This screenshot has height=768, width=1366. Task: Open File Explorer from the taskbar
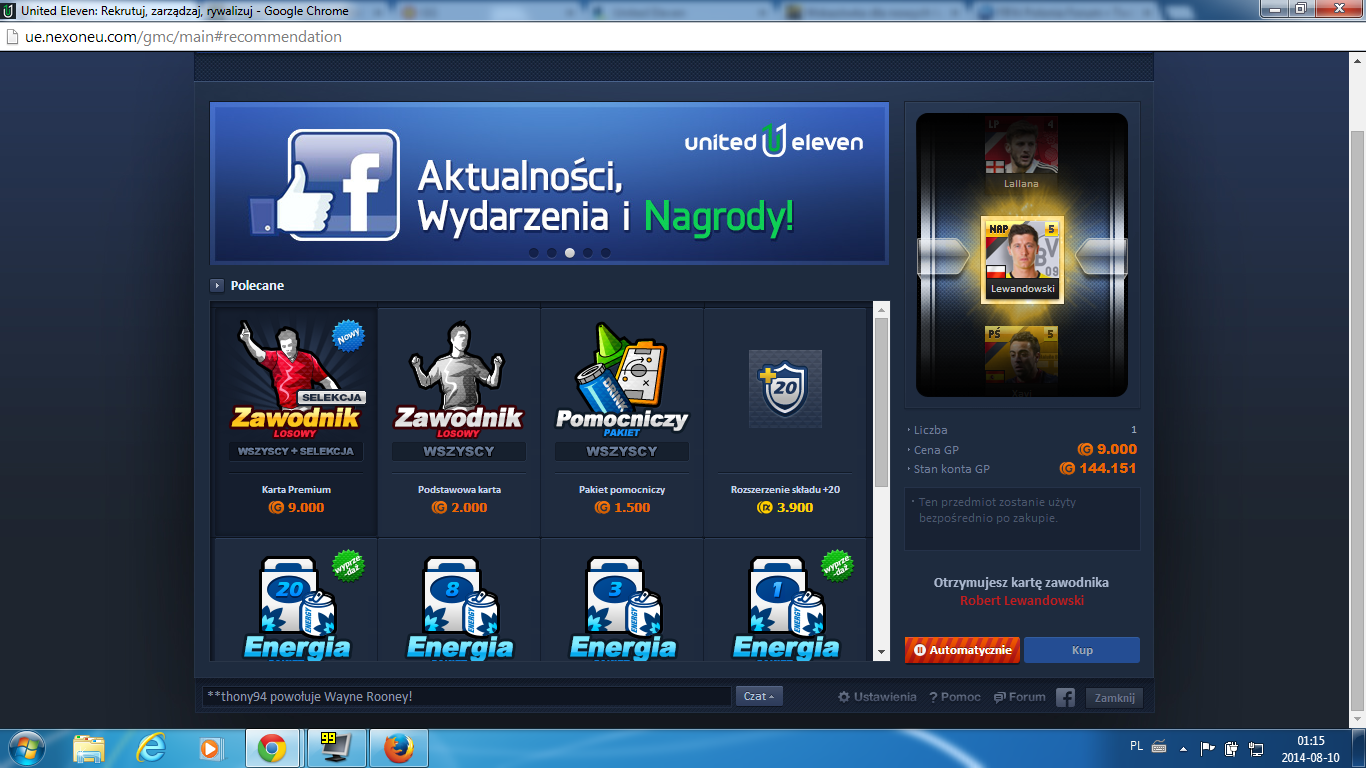click(x=89, y=748)
